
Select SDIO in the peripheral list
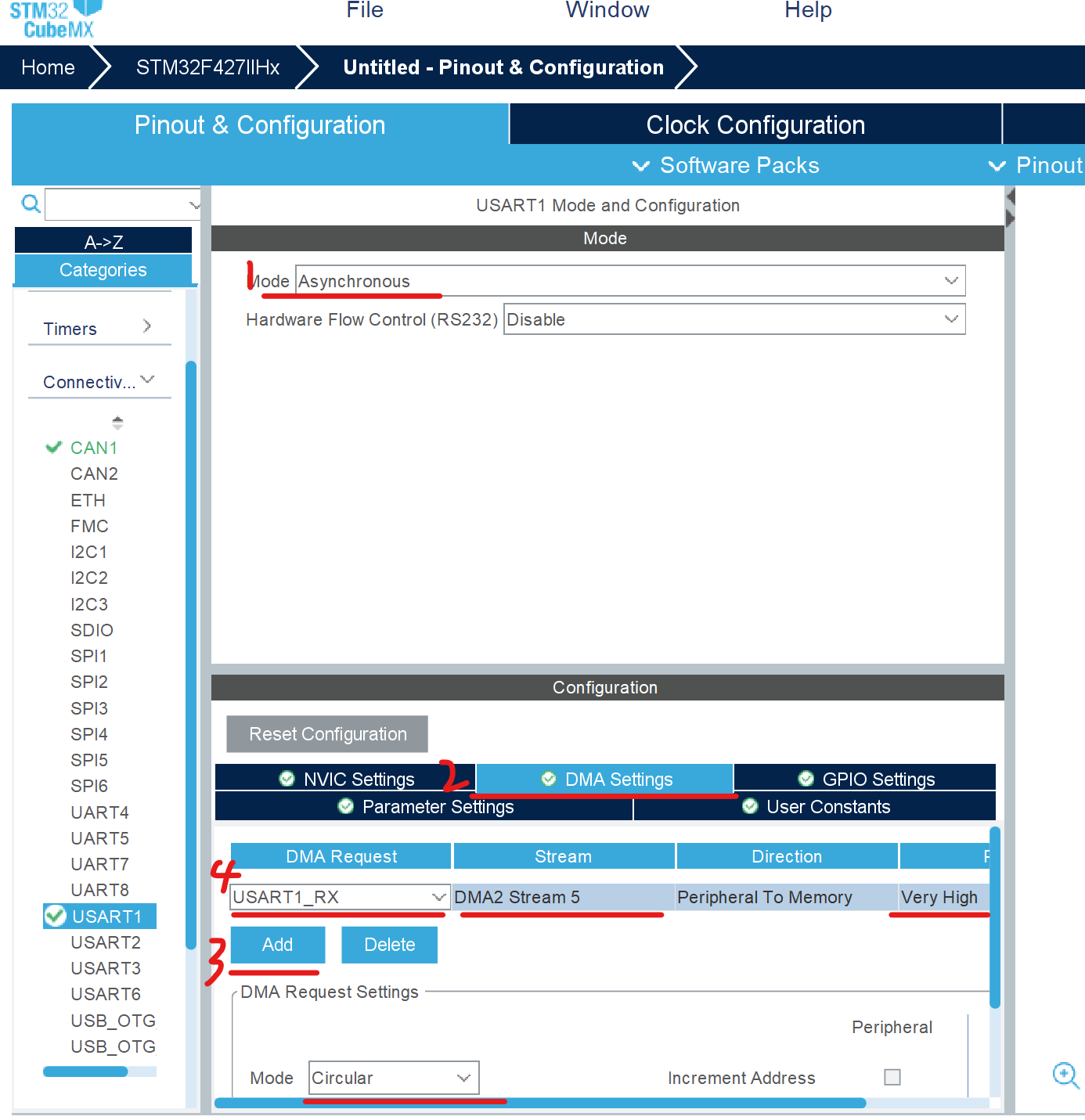(x=92, y=630)
